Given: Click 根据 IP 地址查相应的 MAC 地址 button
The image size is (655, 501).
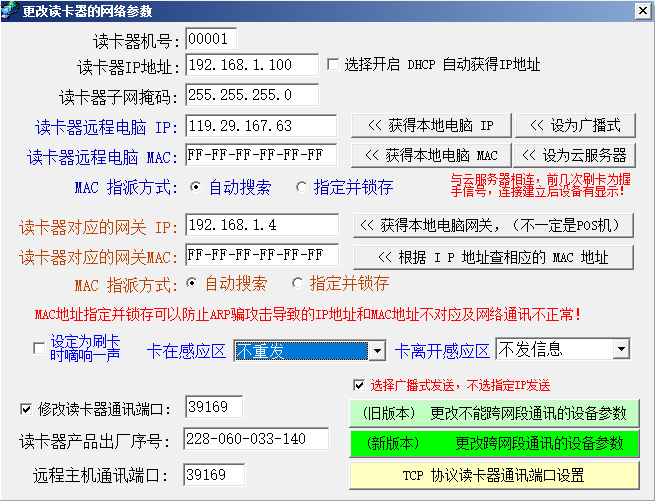Looking at the screenshot, I should tap(491, 256).
